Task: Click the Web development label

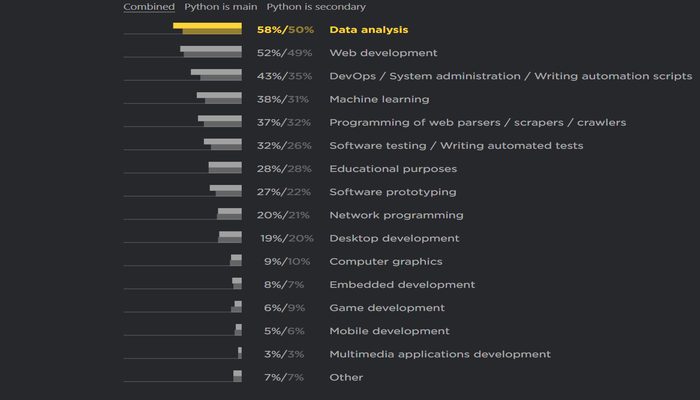Action: click(383, 53)
